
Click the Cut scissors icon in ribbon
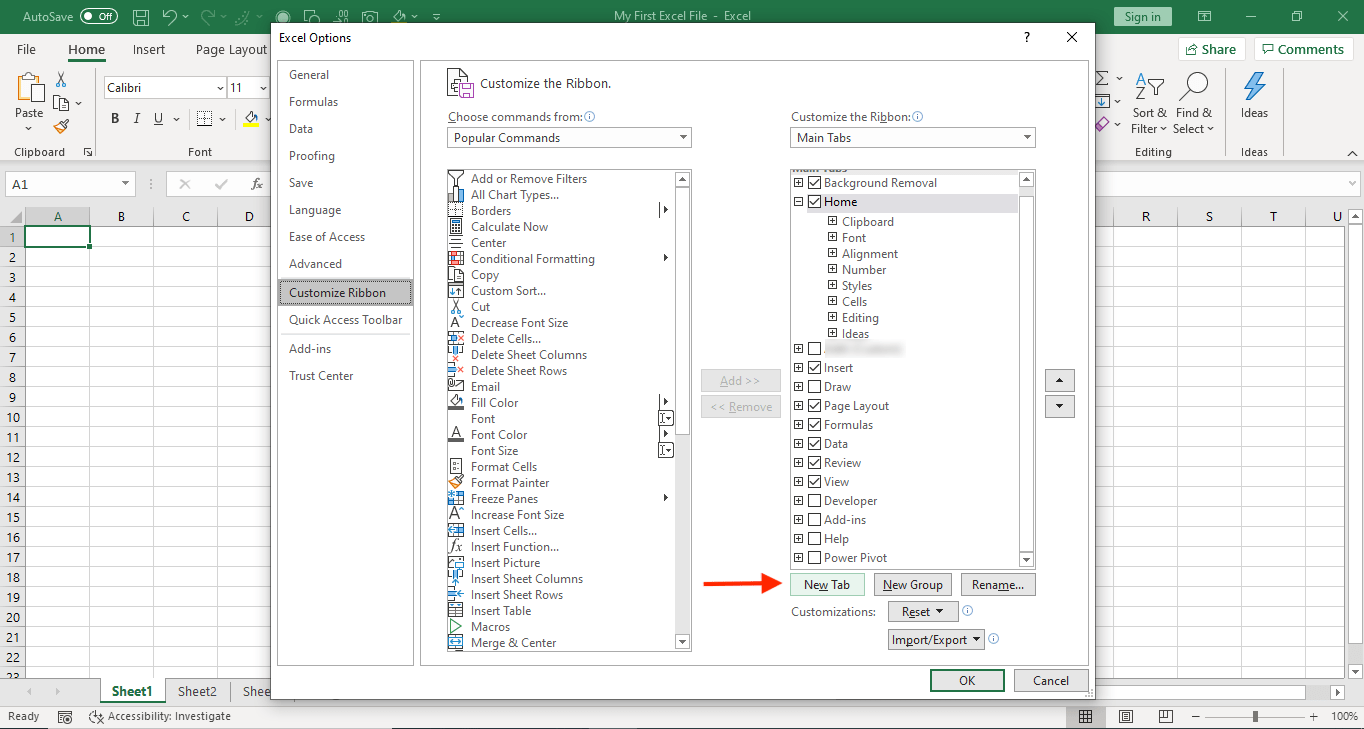(61, 80)
